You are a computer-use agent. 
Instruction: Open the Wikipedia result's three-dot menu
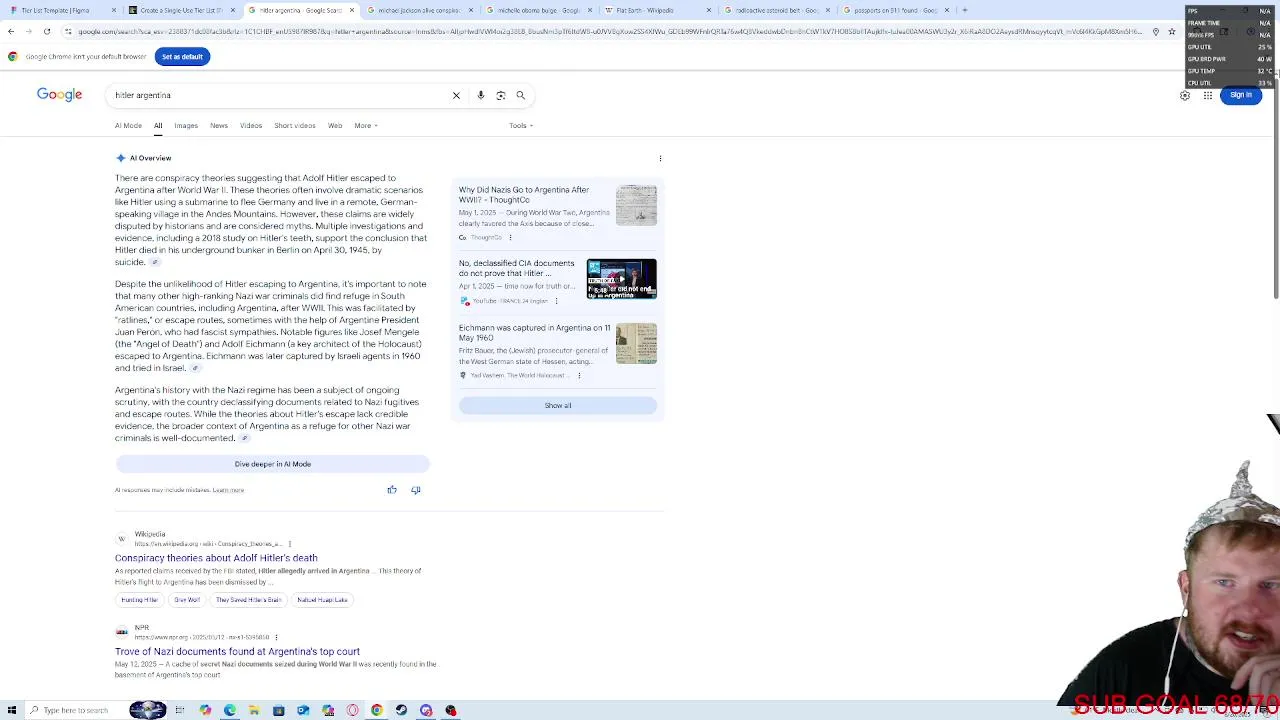click(289, 544)
